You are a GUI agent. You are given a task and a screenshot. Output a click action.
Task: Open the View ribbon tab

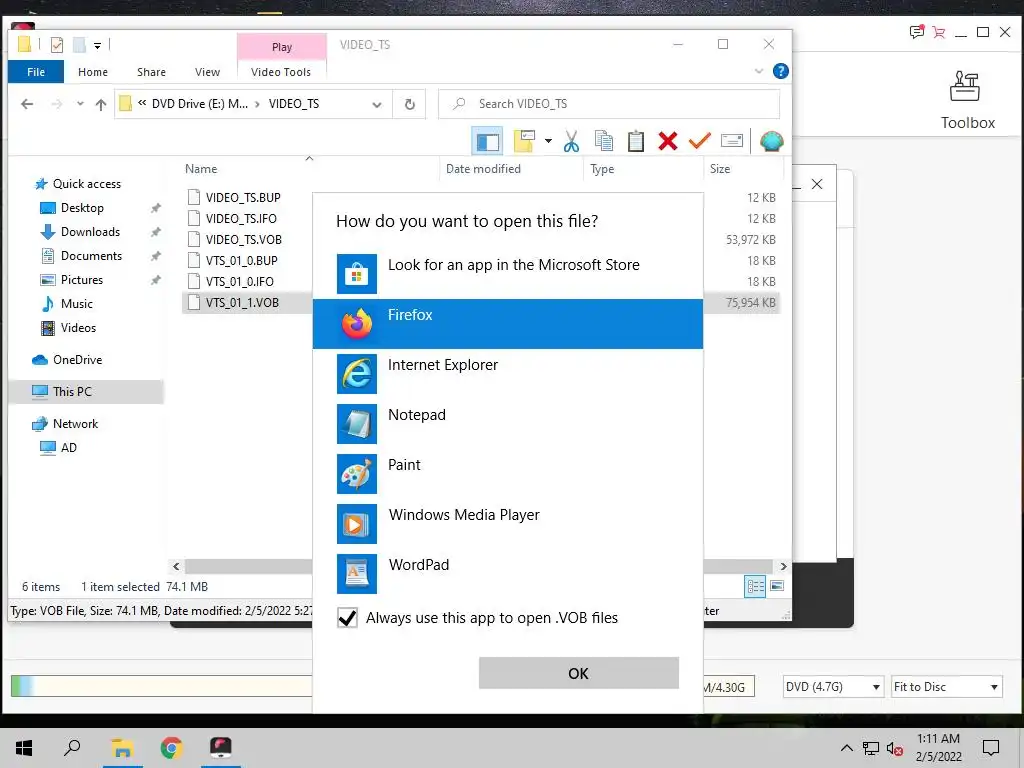[x=207, y=72]
